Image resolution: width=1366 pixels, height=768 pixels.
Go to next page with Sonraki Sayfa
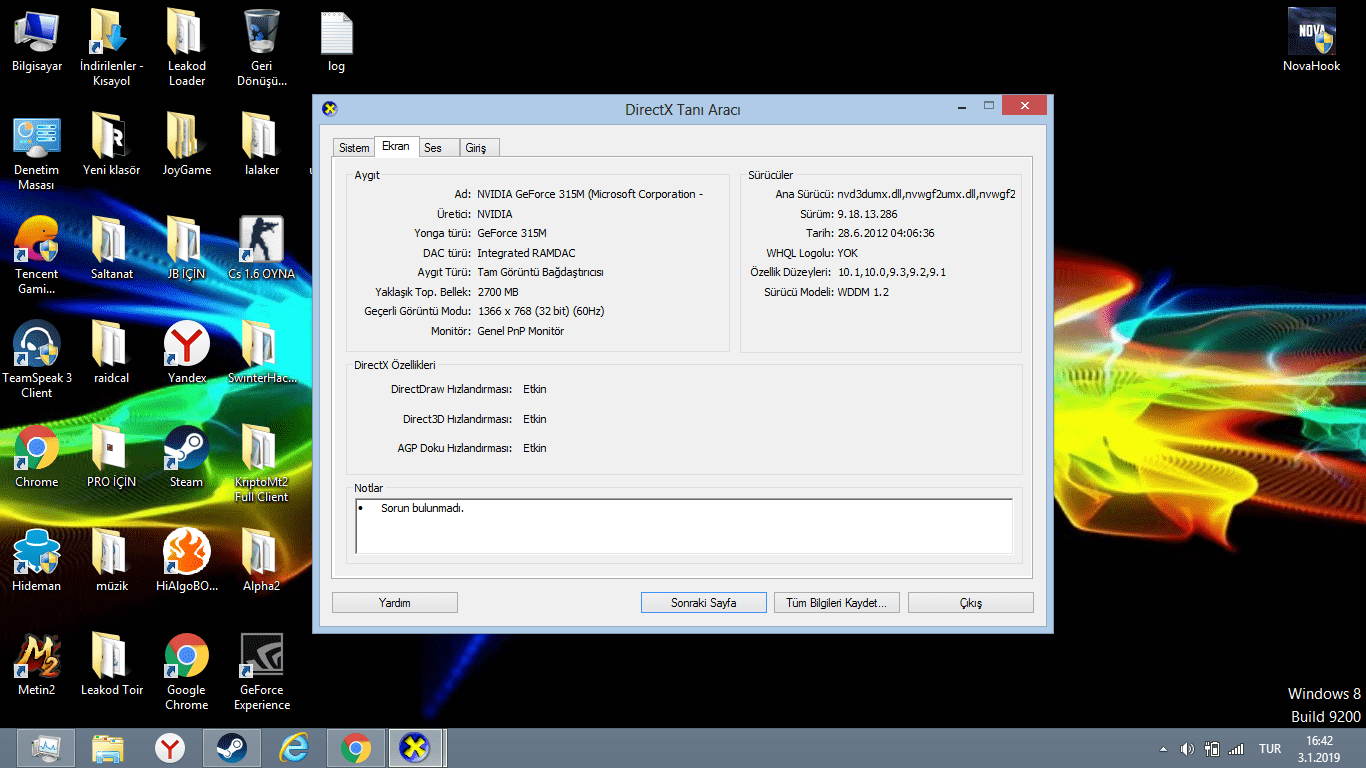[704, 603]
